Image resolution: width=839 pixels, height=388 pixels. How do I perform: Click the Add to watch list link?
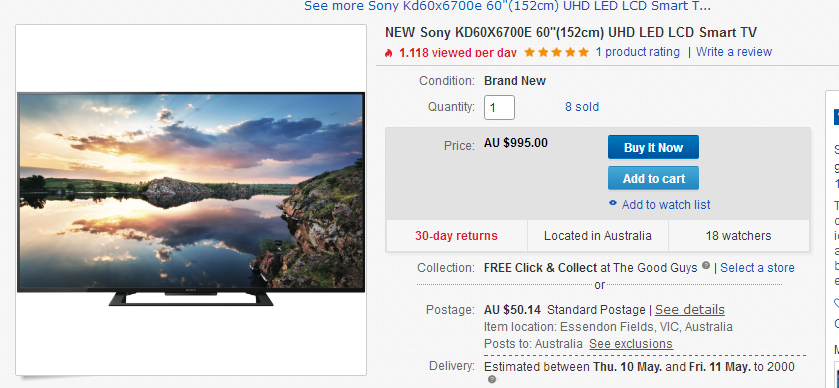point(666,204)
